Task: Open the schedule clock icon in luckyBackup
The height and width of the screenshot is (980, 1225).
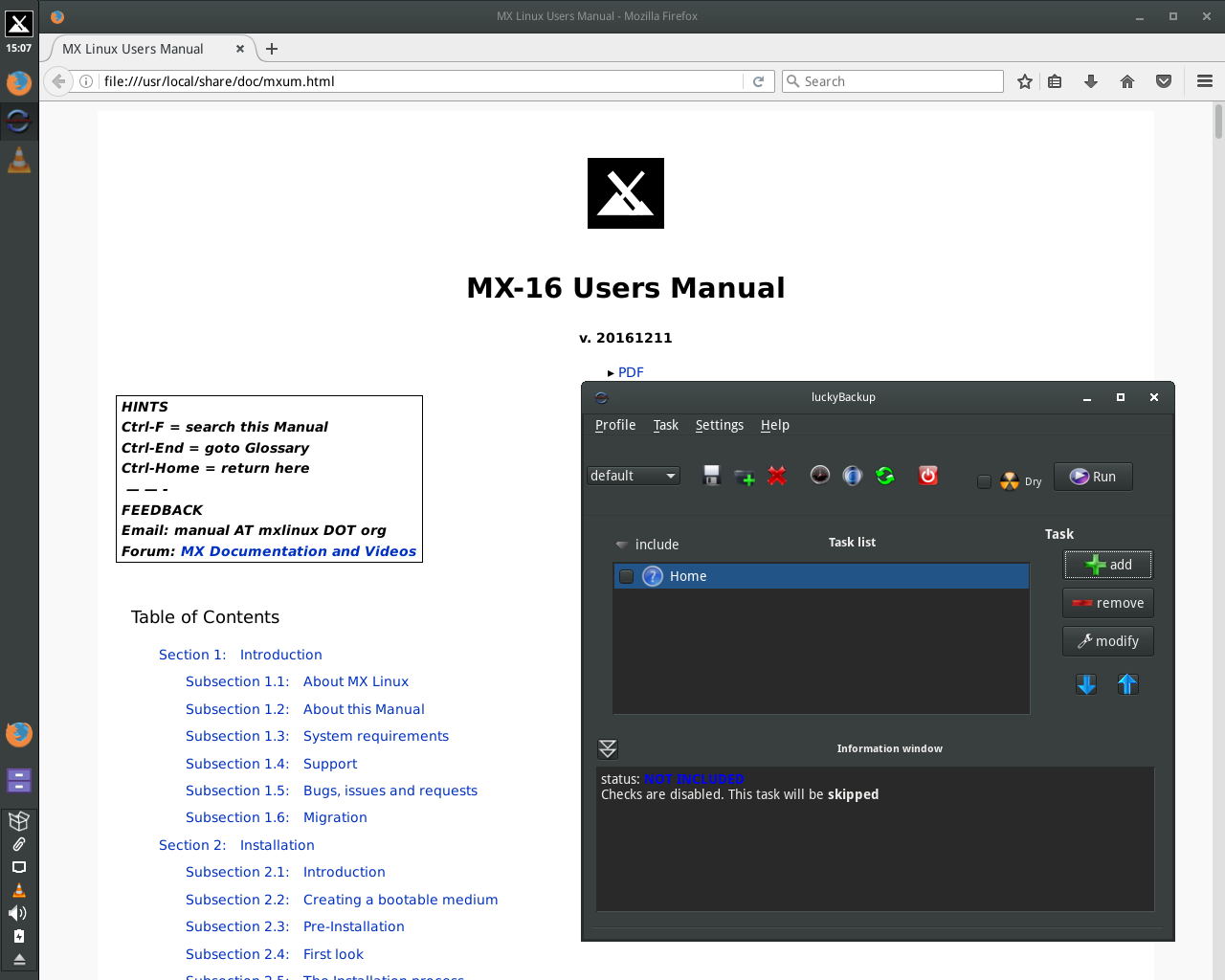Action: click(x=820, y=476)
